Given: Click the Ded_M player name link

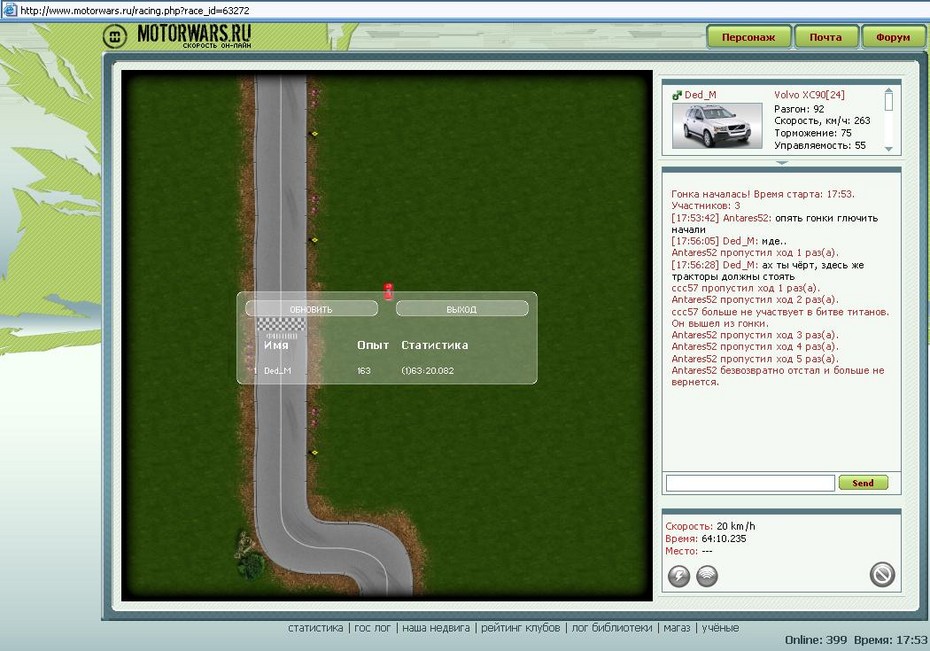Looking at the screenshot, I should point(700,95).
